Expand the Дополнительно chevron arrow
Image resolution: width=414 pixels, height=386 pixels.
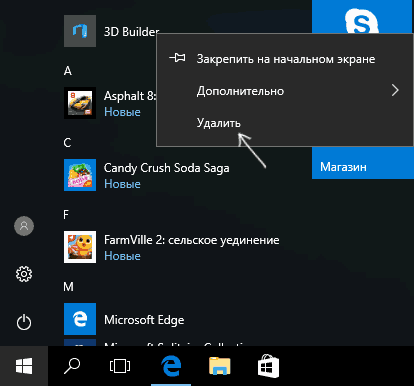[x=395, y=90]
